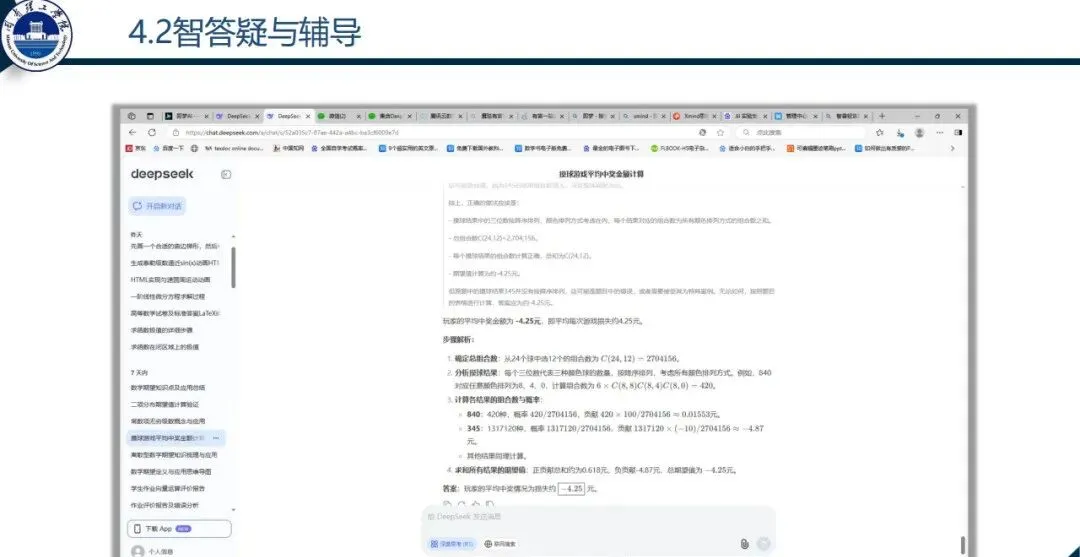
Task: Switch to the first green-icon tab
Action: click(338, 116)
